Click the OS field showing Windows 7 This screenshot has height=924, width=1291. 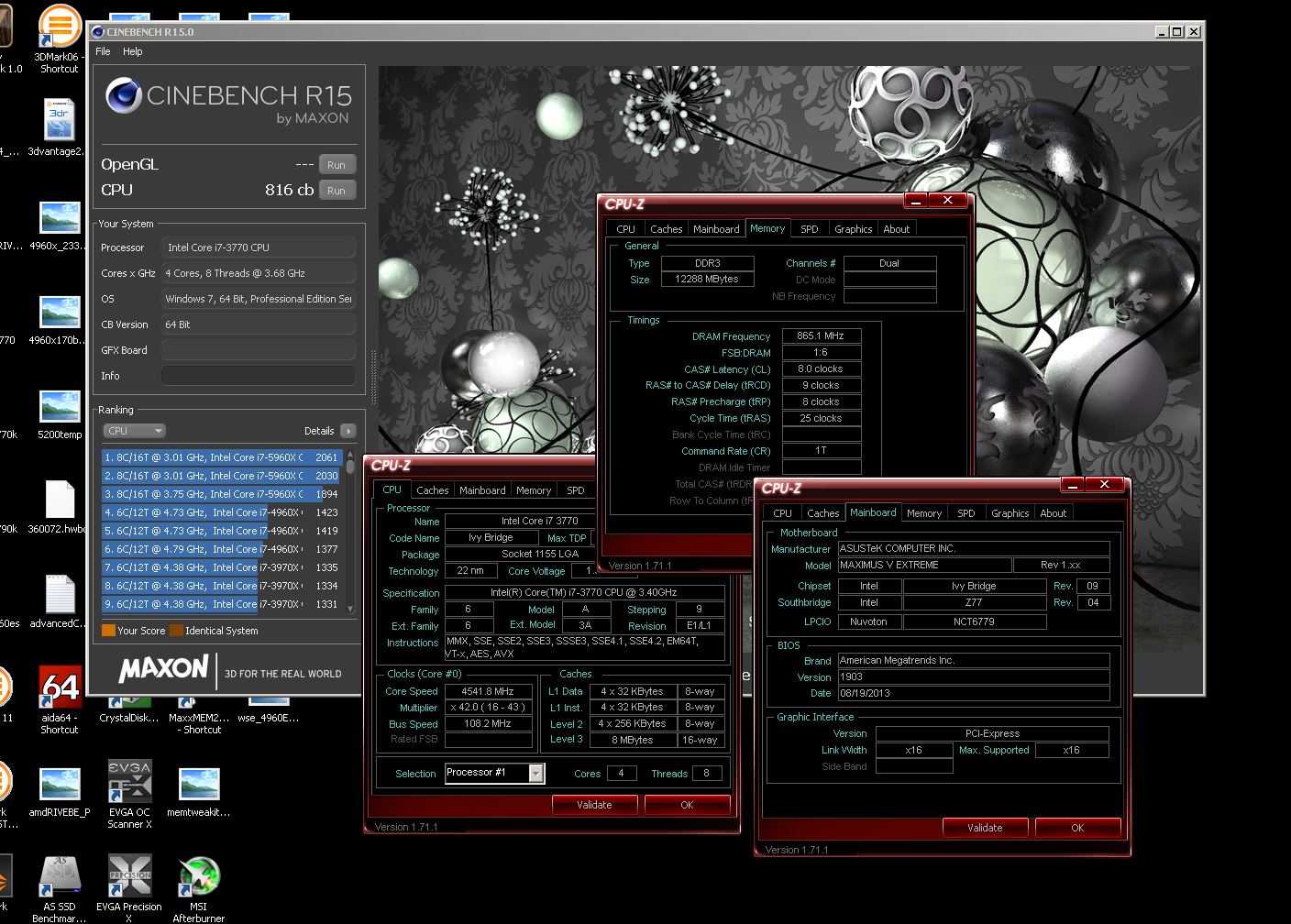(x=258, y=299)
